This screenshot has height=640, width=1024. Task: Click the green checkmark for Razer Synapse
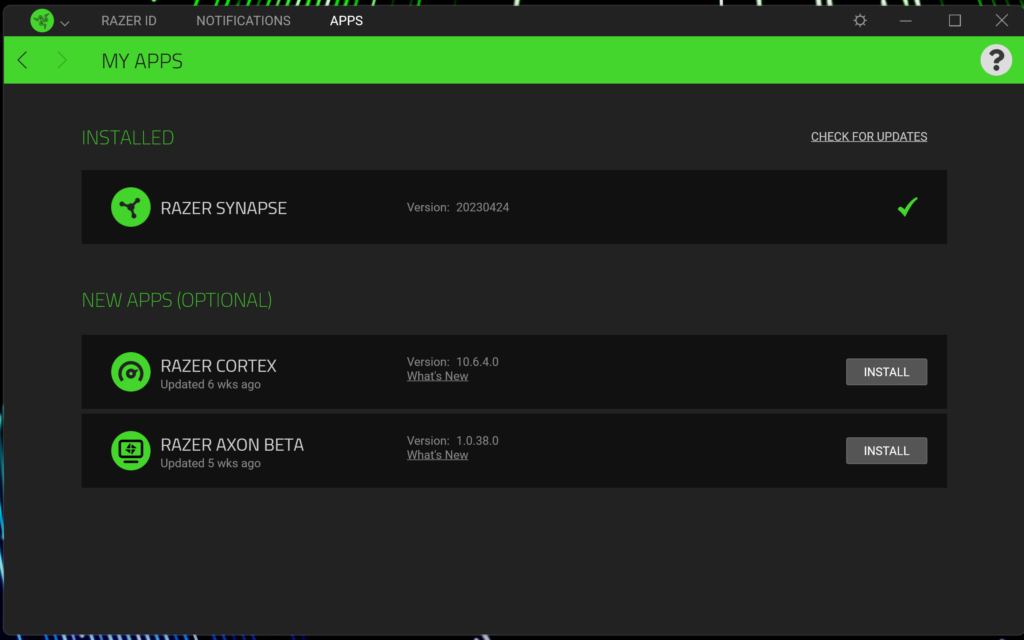(907, 206)
